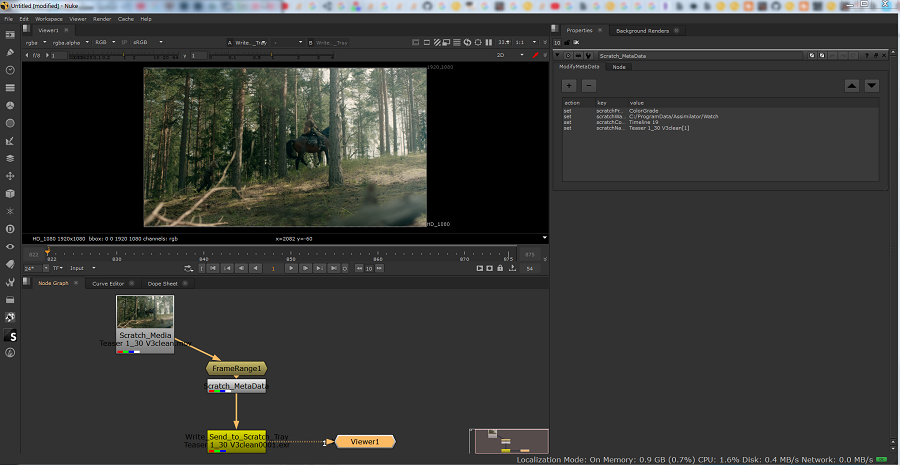Screen dimensions: 900x465
Task: Remove a metadata entry with minus button
Action: pos(589,86)
